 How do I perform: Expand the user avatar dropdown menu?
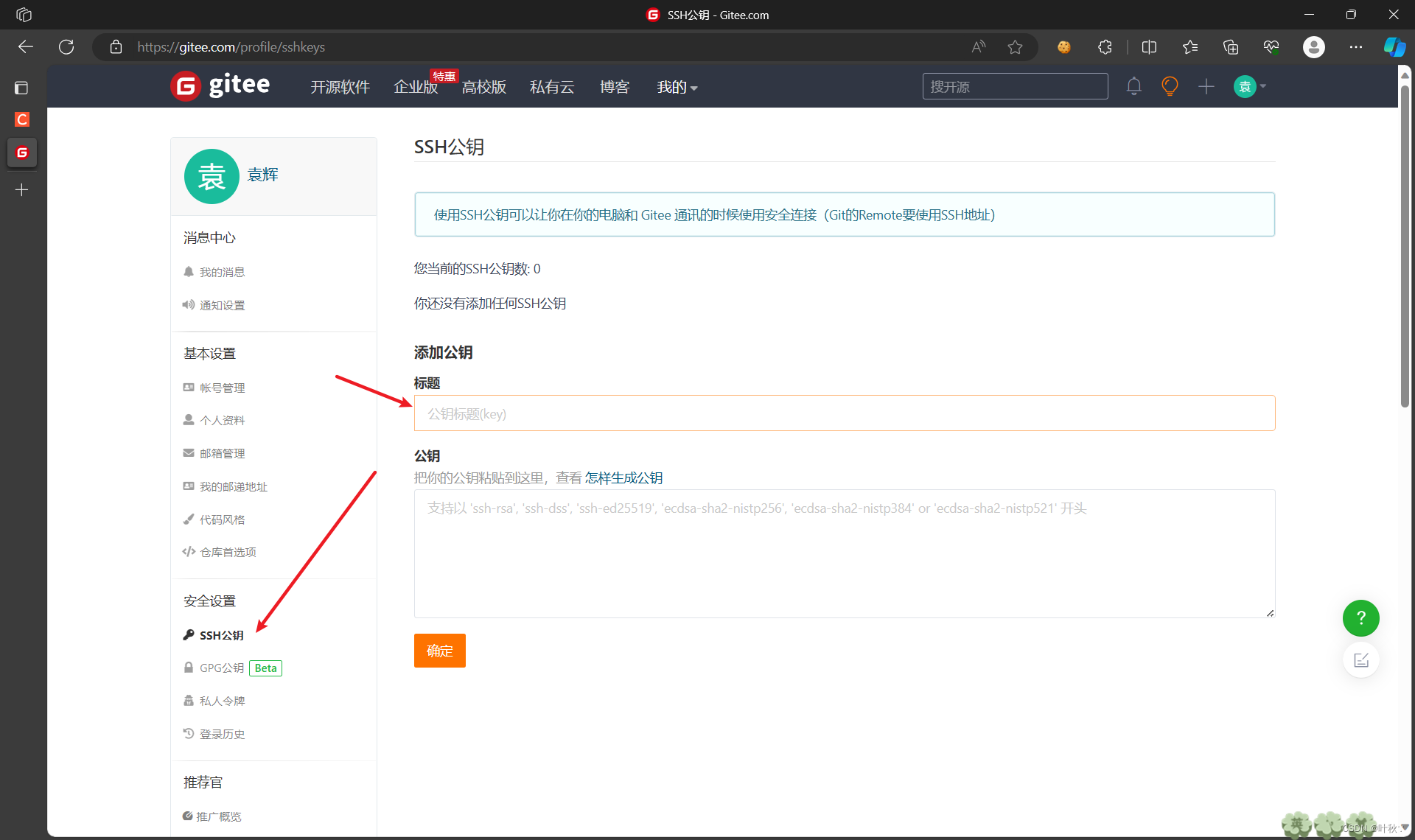coord(1251,87)
